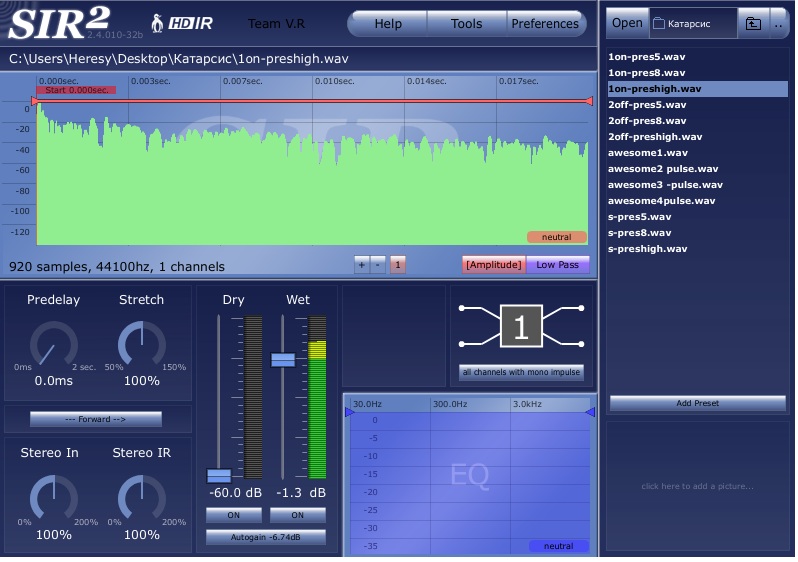
Task: Click the right red envelope handle
Action: pyautogui.click(x=589, y=101)
